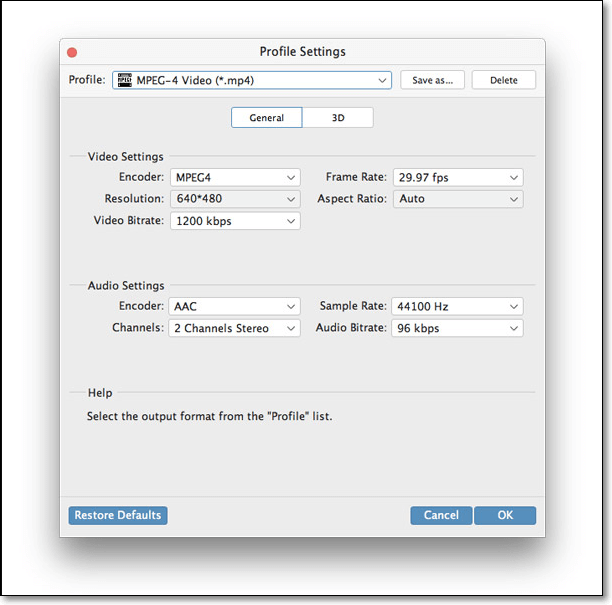
Task: Switch to the General tab
Action: [267, 118]
